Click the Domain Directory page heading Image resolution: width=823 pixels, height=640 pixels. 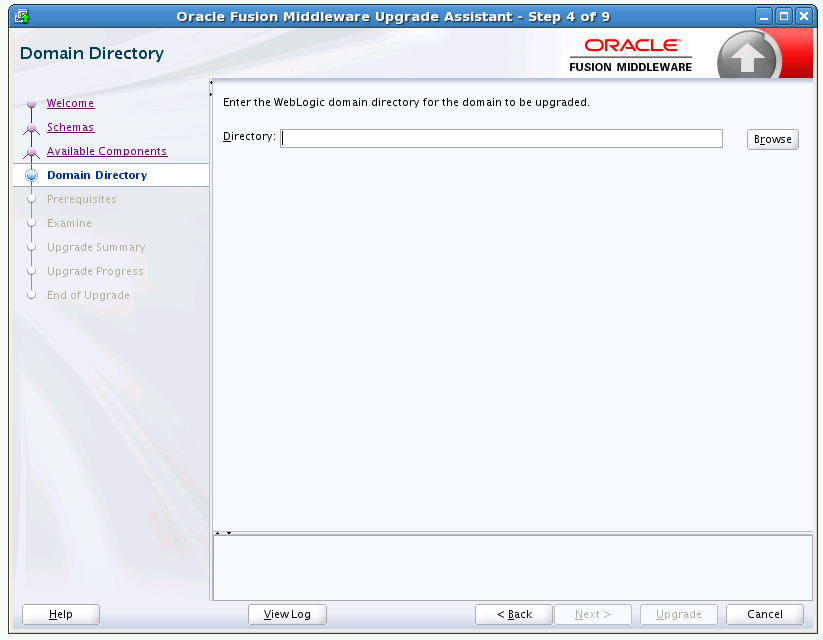(x=92, y=53)
